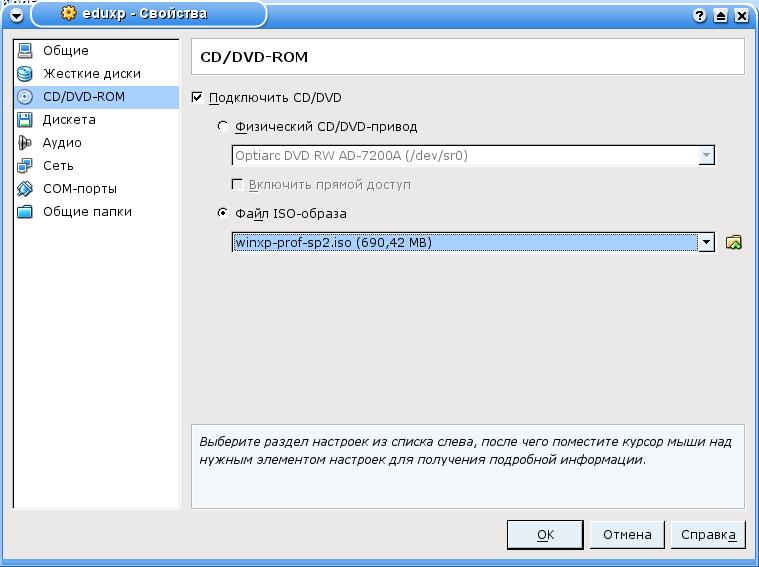This screenshot has width=759, height=567.
Task: Click the Отмена button
Action: point(627,535)
